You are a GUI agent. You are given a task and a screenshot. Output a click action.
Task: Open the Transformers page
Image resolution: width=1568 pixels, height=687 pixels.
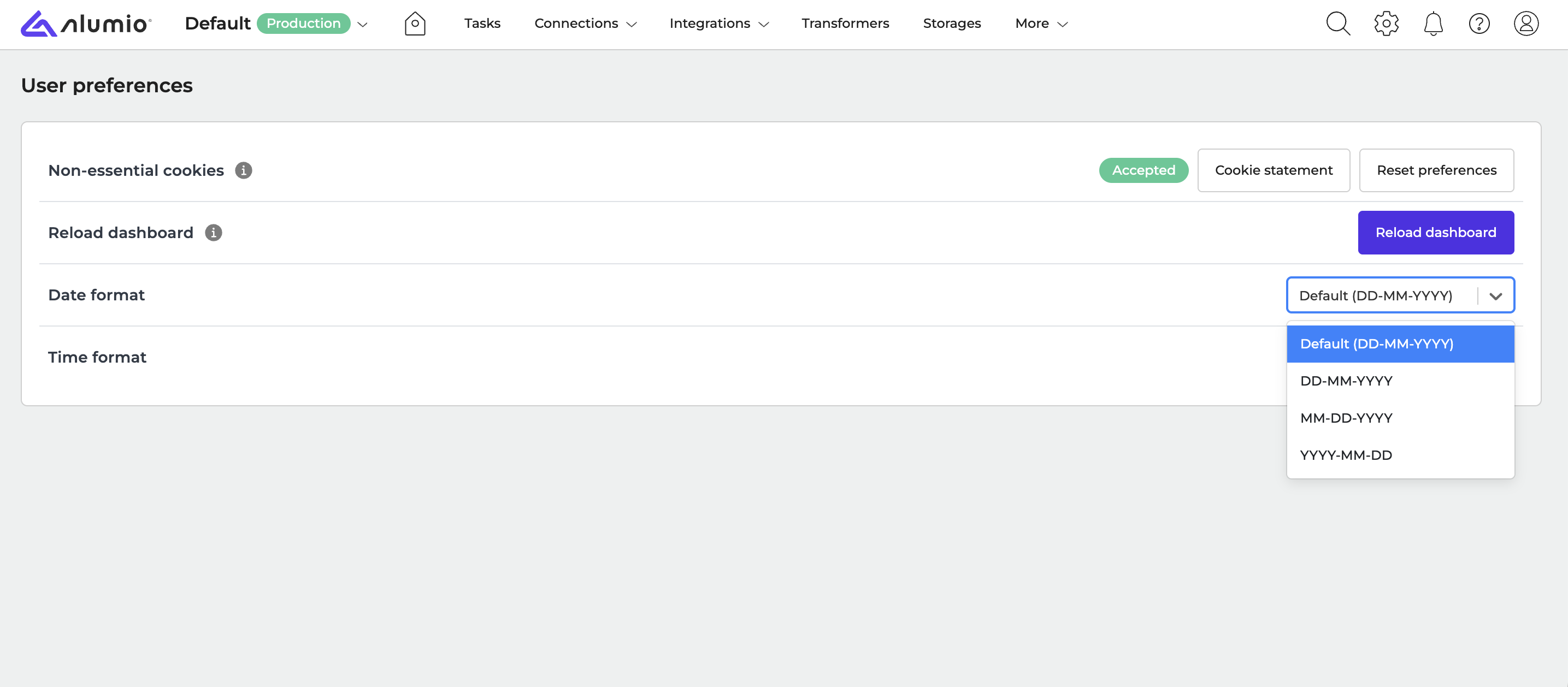[x=845, y=23]
